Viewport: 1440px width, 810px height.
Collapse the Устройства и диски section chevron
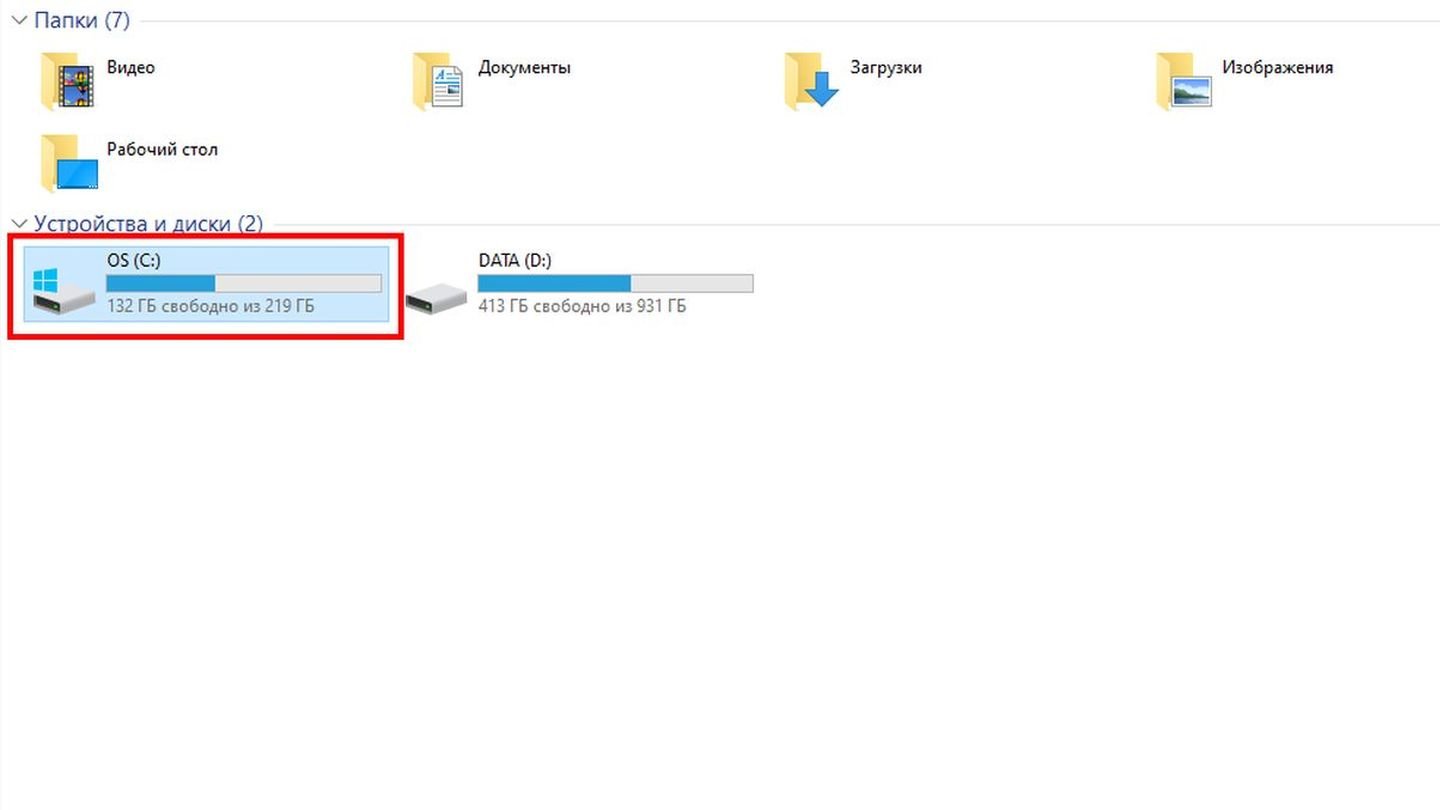[19, 223]
